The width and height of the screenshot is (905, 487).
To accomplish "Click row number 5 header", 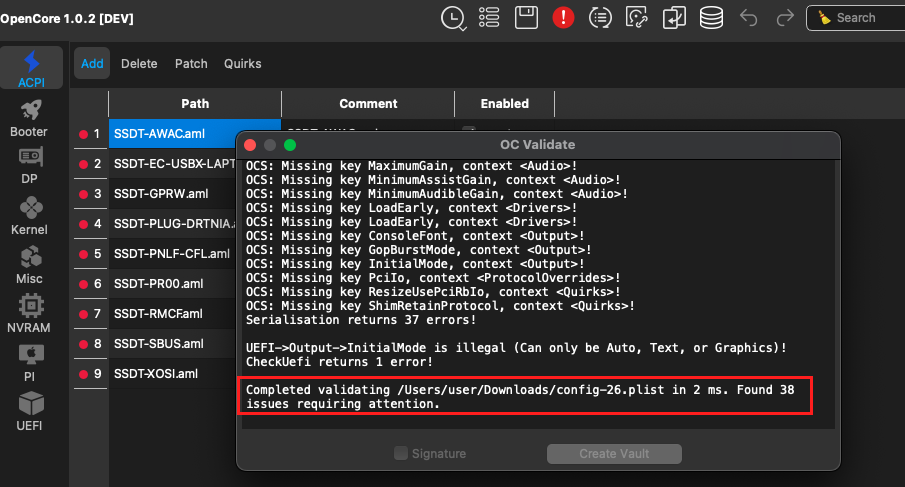I will tap(91, 254).
